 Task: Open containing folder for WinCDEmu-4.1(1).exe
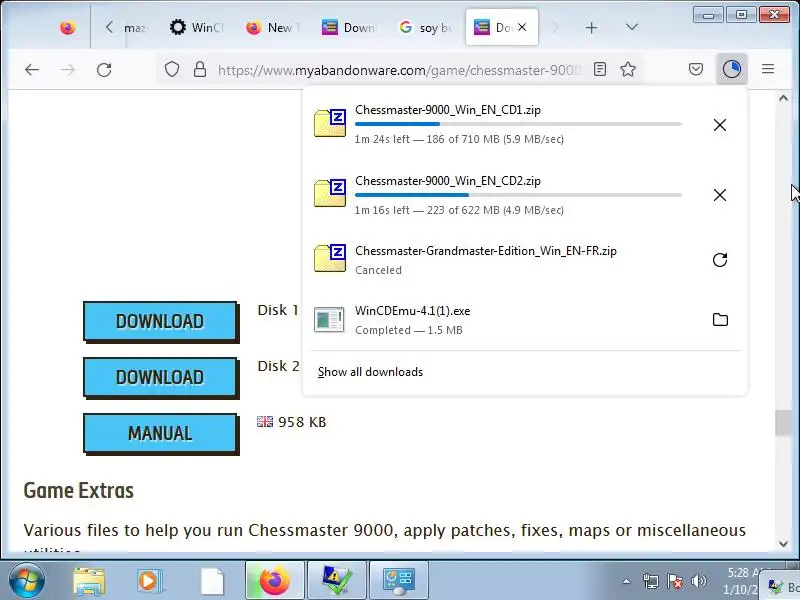coord(719,320)
